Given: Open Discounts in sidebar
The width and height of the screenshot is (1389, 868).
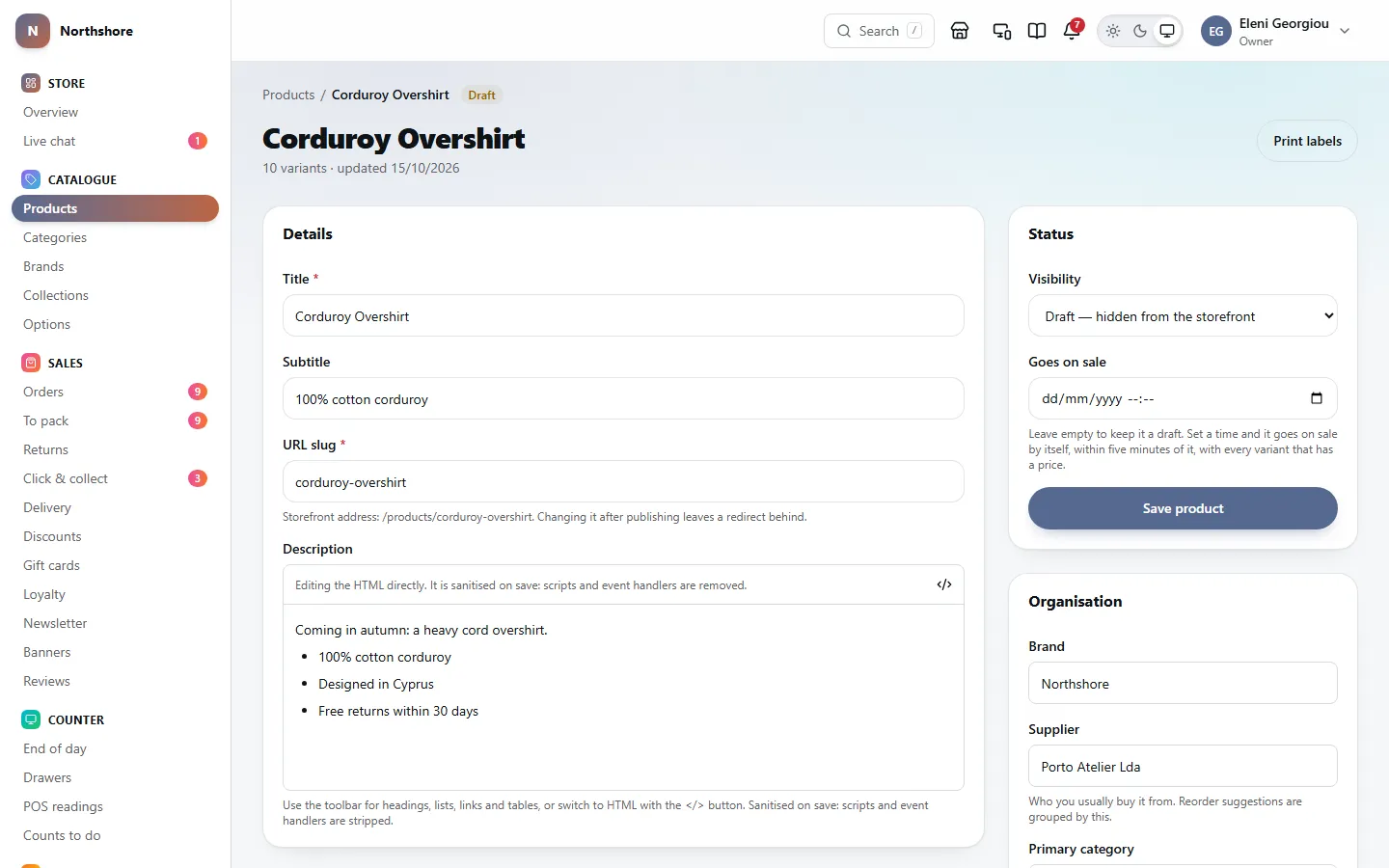Looking at the screenshot, I should pyautogui.click(x=115, y=536).
